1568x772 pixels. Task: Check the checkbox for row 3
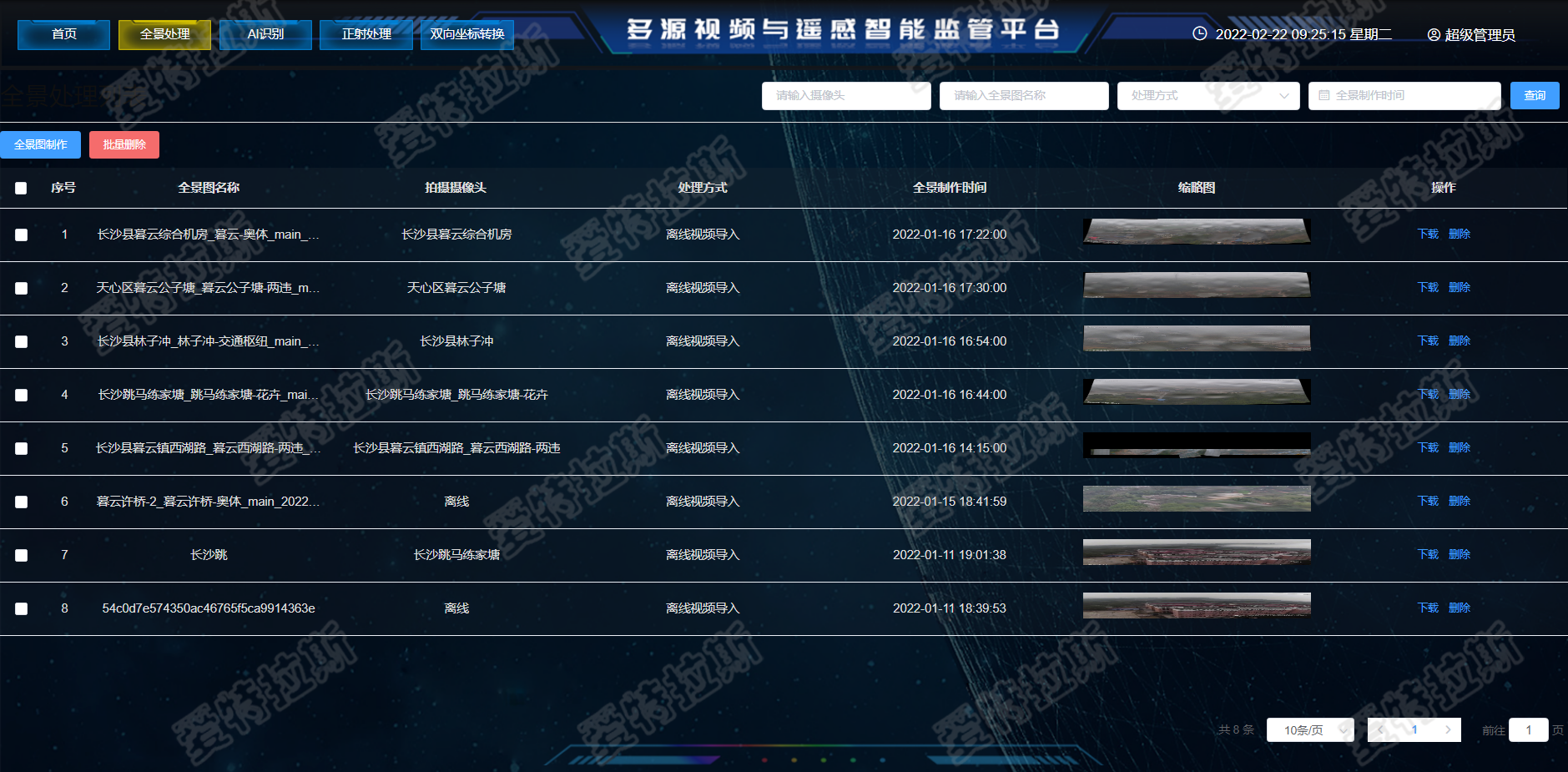click(x=21, y=341)
